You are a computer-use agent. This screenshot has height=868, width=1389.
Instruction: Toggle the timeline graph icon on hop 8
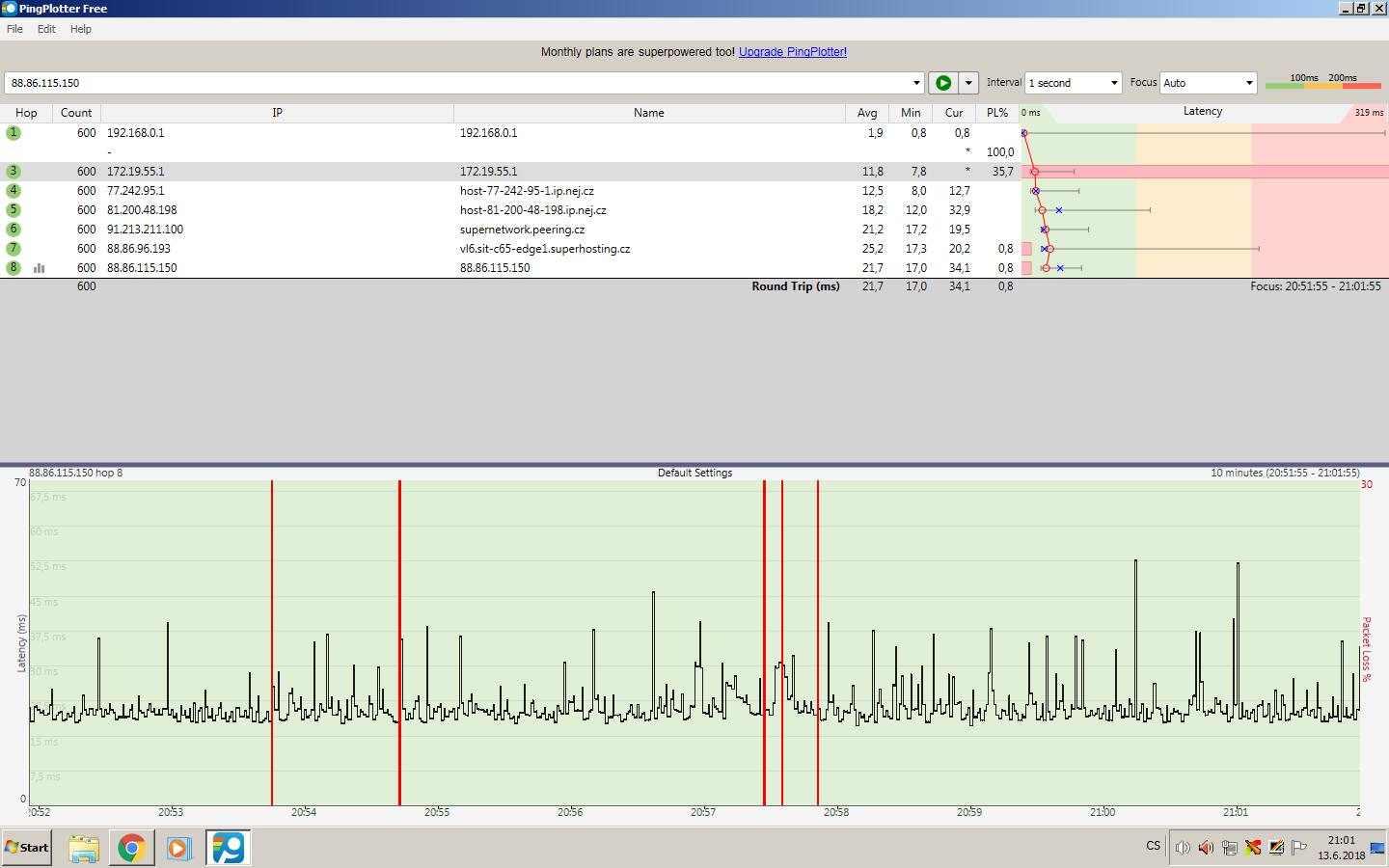[x=39, y=268]
